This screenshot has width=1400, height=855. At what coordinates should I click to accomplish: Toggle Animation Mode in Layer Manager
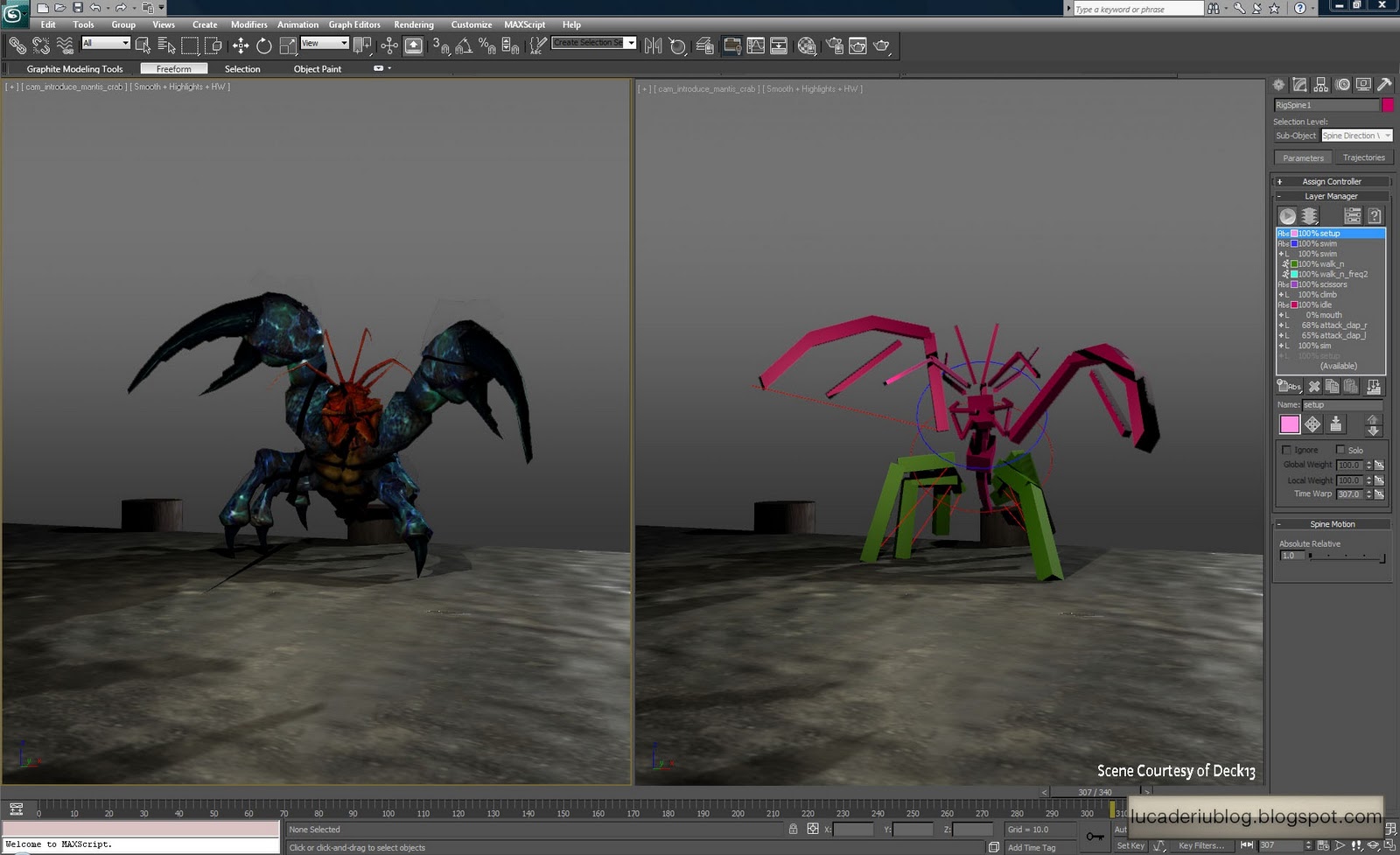tap(1287, 215)
